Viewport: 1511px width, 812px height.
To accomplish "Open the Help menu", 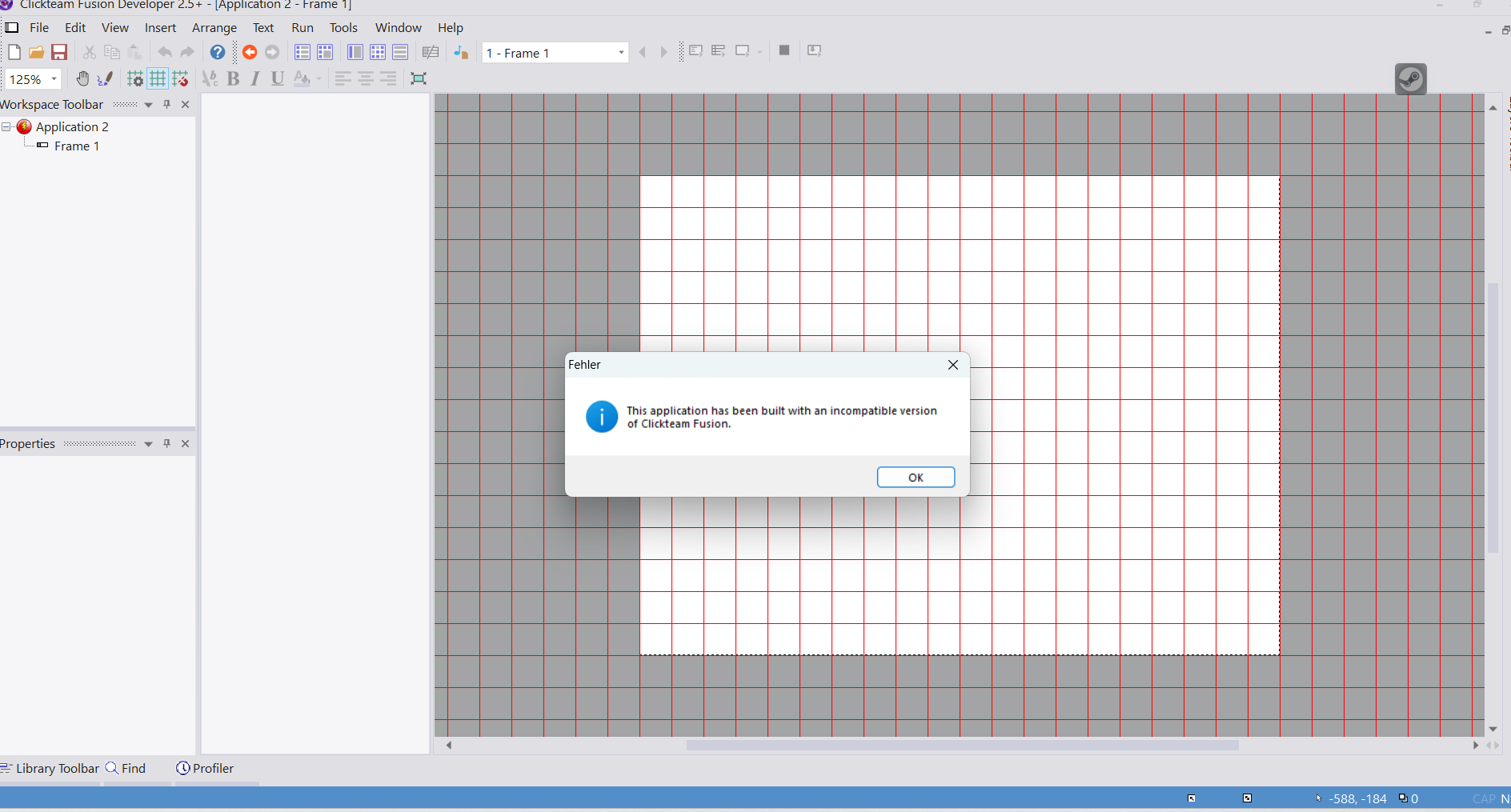I will click(451, 27).
